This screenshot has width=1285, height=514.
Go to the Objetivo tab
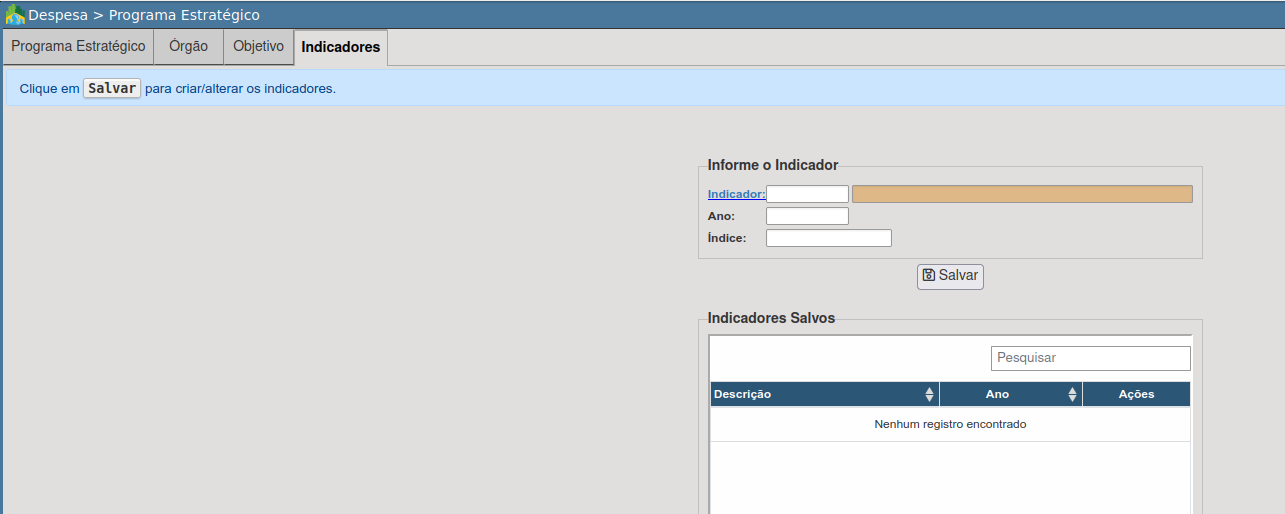click(258, 47)
